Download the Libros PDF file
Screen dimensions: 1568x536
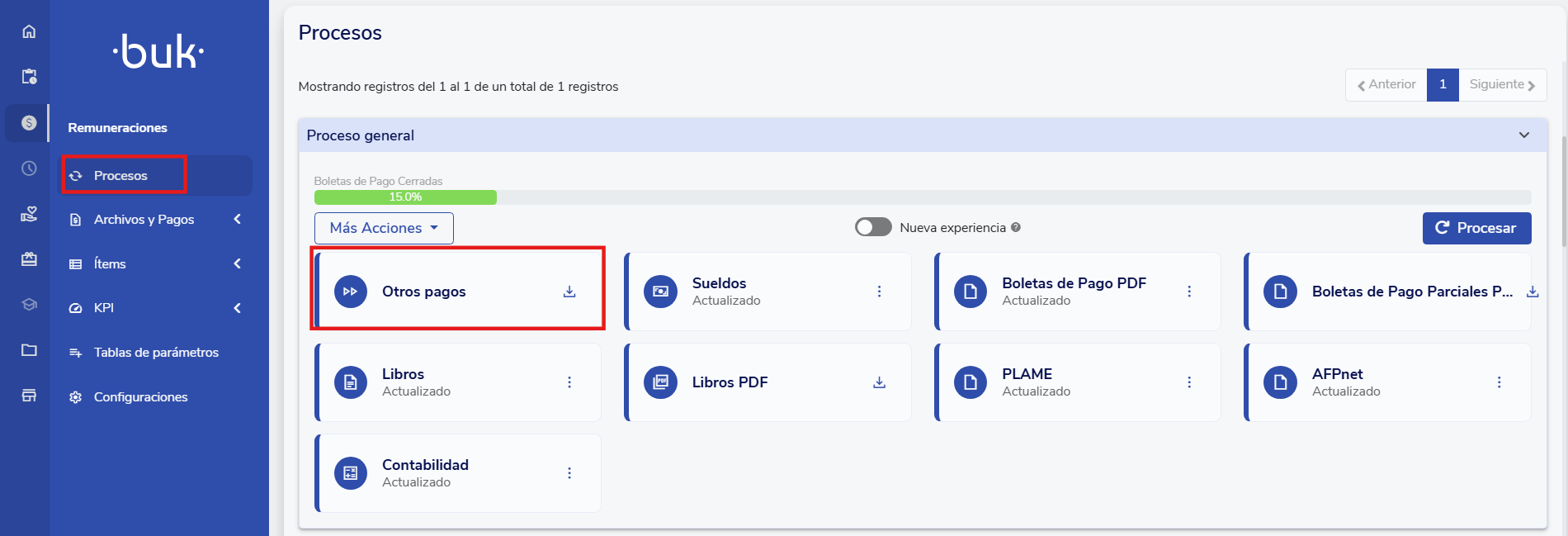click(879, 382)
